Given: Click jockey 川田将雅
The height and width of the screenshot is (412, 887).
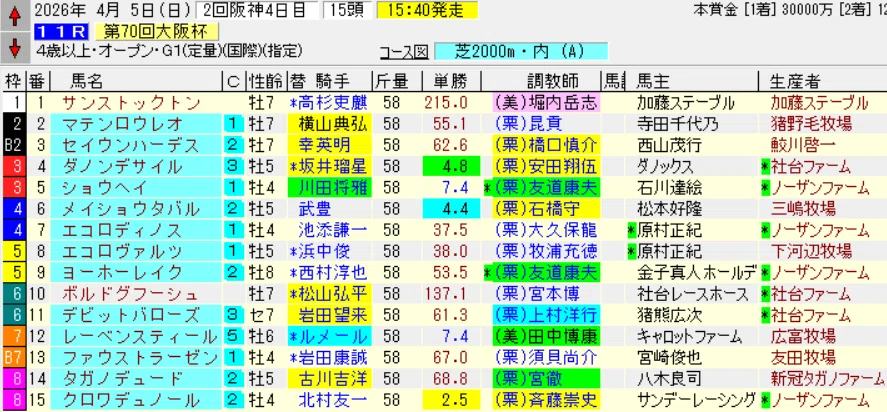Looking at the screenshot, I should tap(333, 188).
